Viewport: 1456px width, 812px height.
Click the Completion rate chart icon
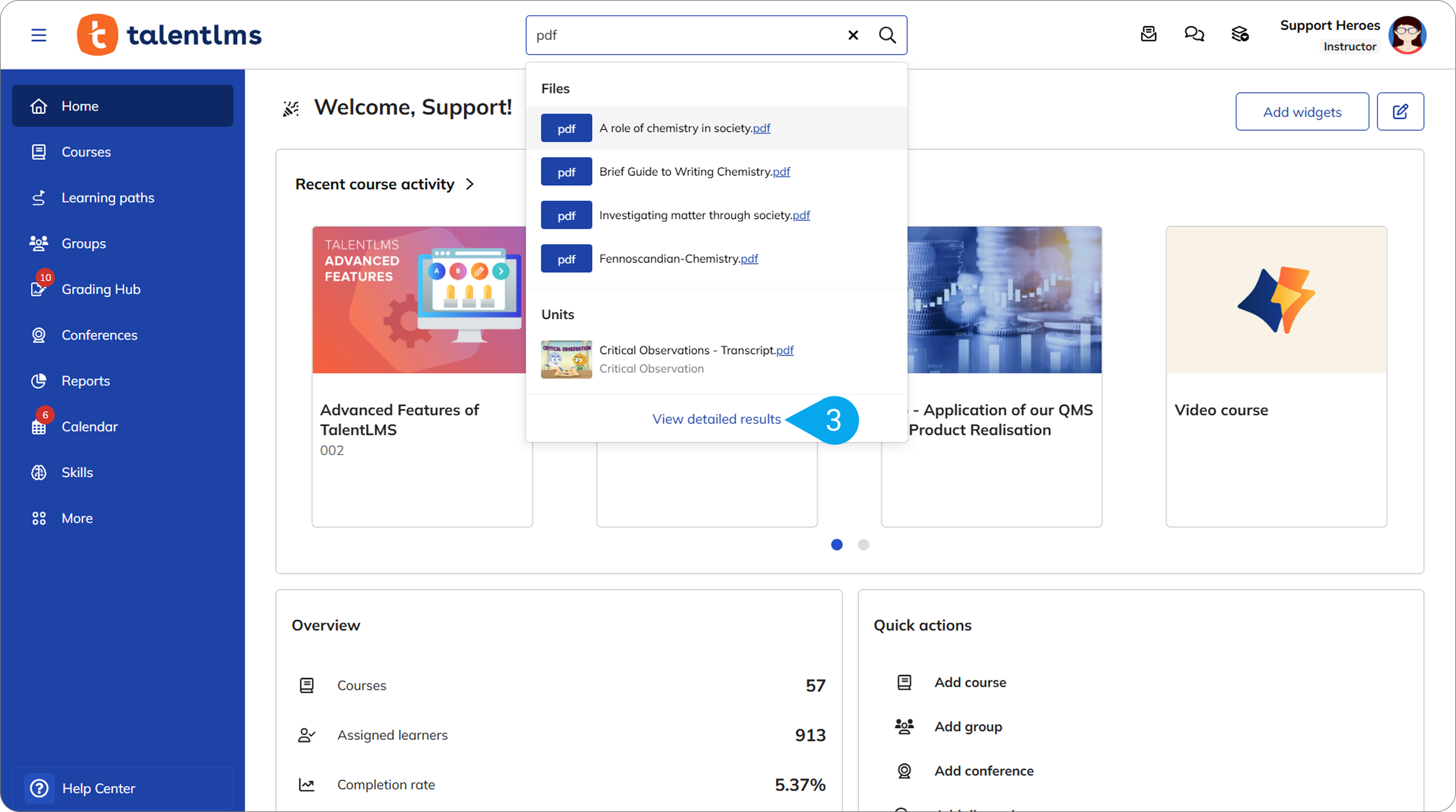click(x=307, y=785)
